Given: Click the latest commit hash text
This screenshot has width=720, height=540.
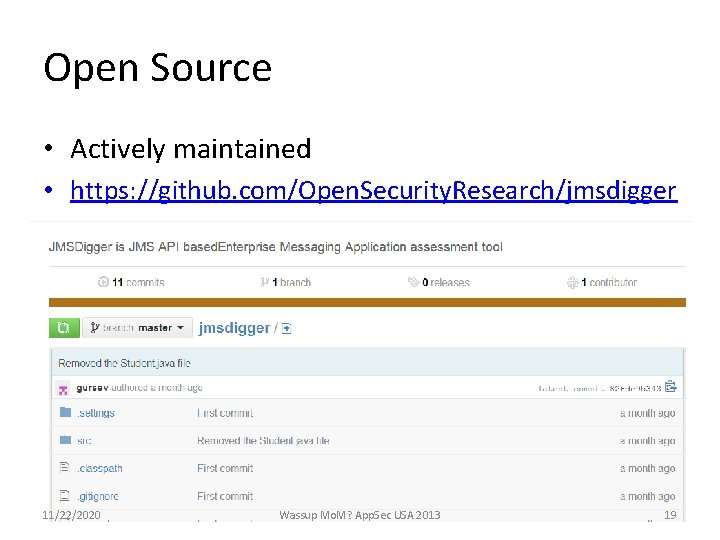Looking at the screenshot, I should tap(636, 388).
